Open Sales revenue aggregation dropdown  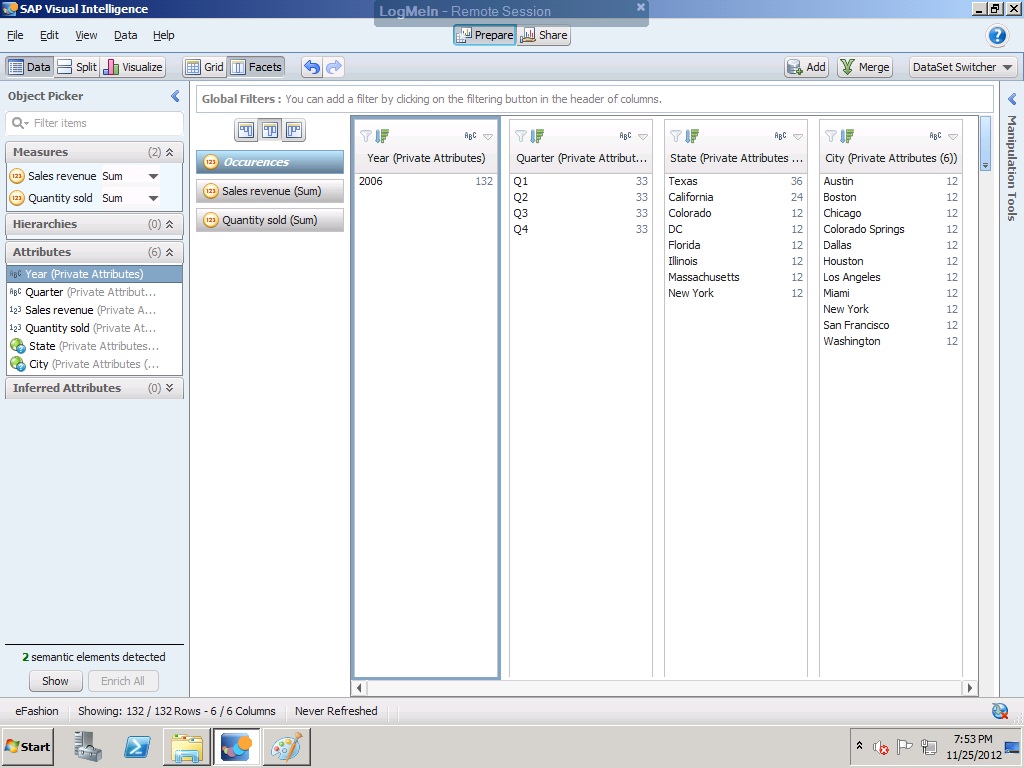[x=153, y=176]
